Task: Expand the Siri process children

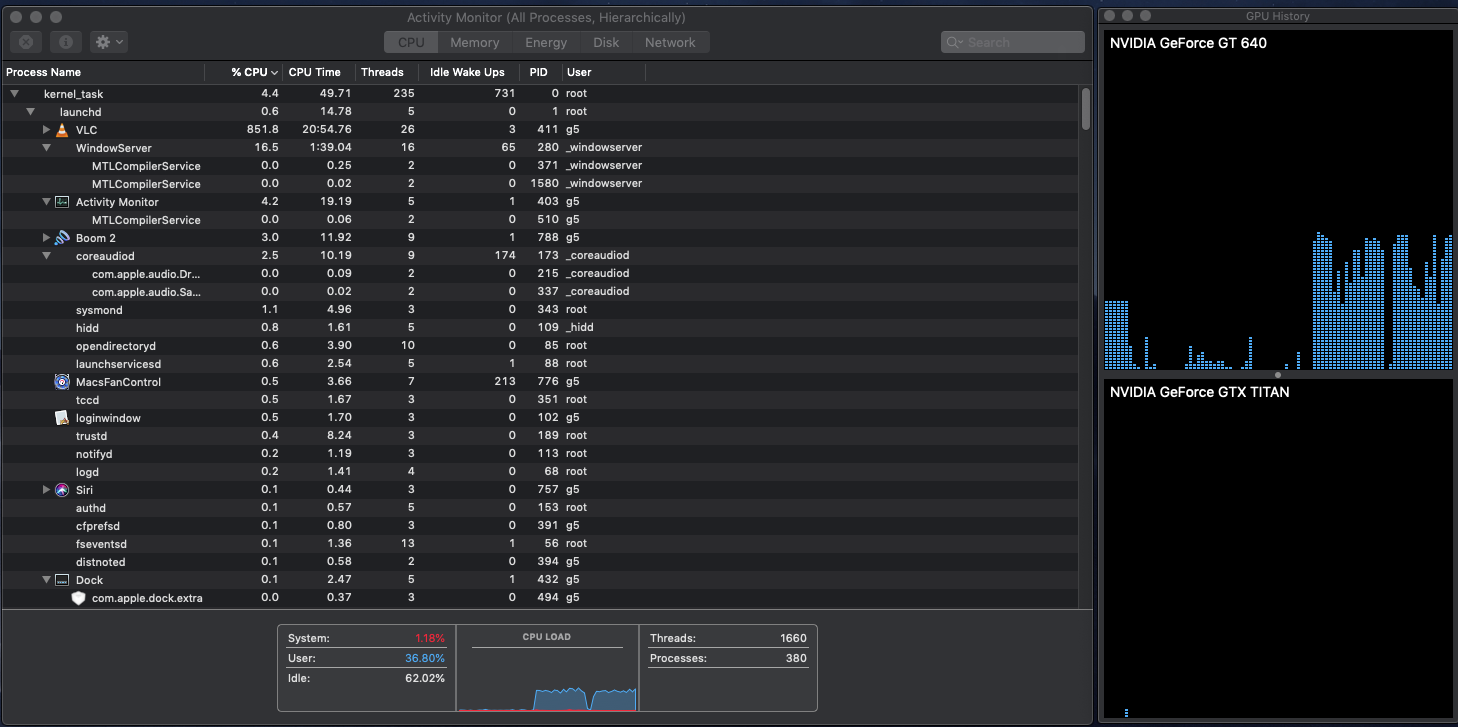Action: (x=46, y=490)
